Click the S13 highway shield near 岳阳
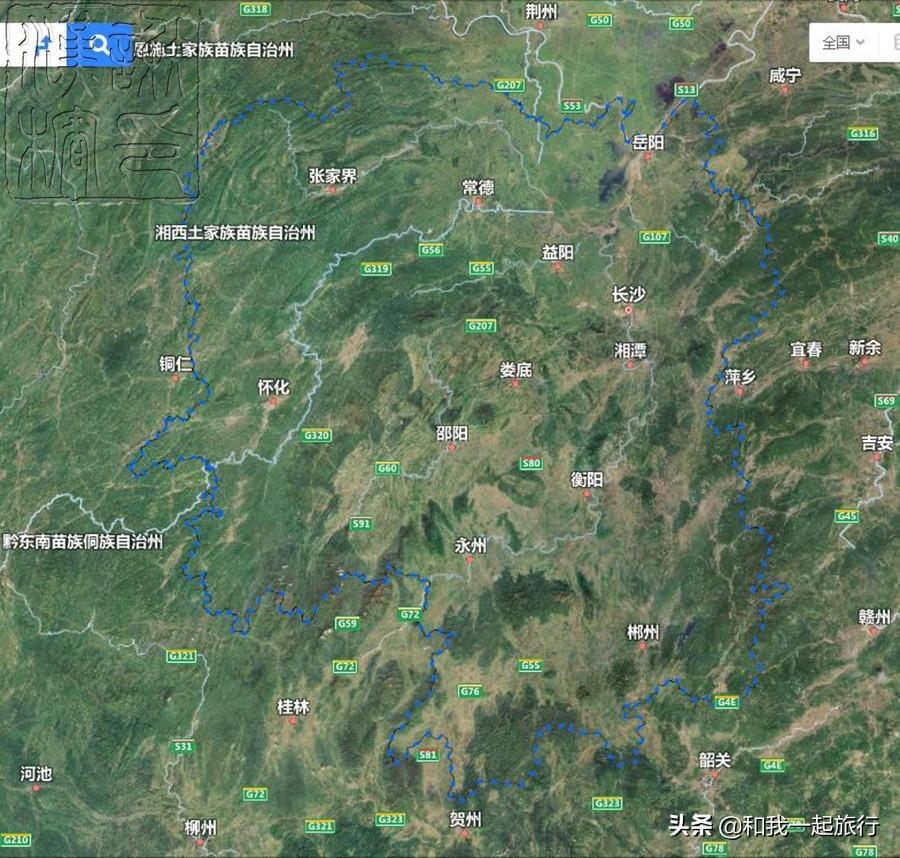Image resolution: width=900 pixels, height=858 pixels. click(x=686, y=90)
